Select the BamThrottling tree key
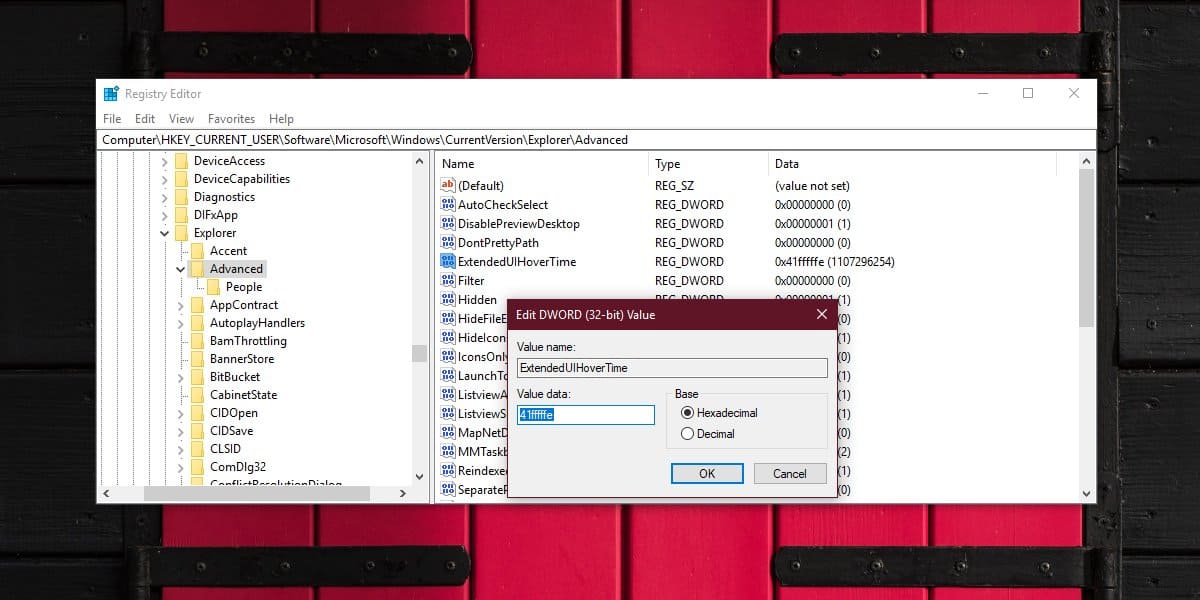Screen dimensions: 1200x600 click(x=248, y=341)
